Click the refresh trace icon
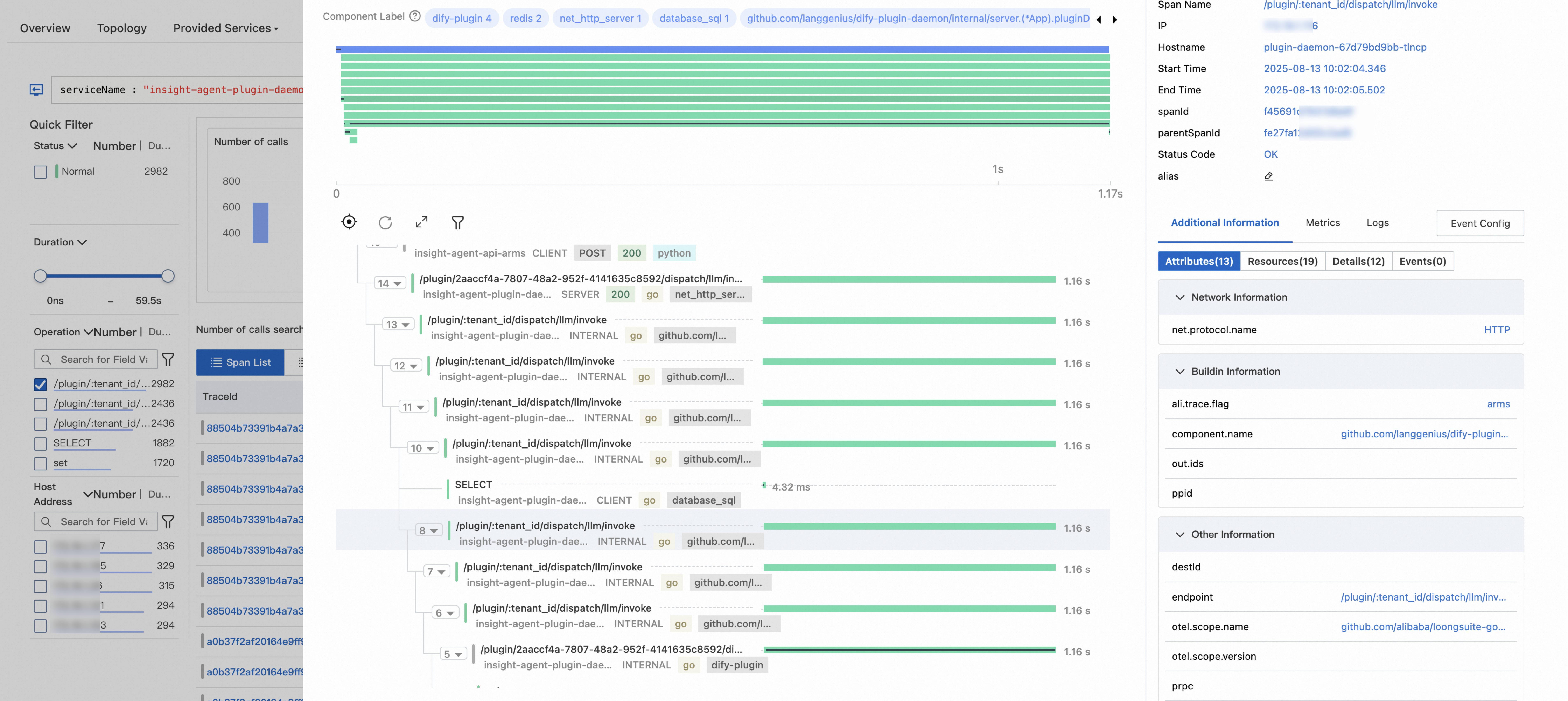This screenshot has width=1568, height=701. coord(385,223)
